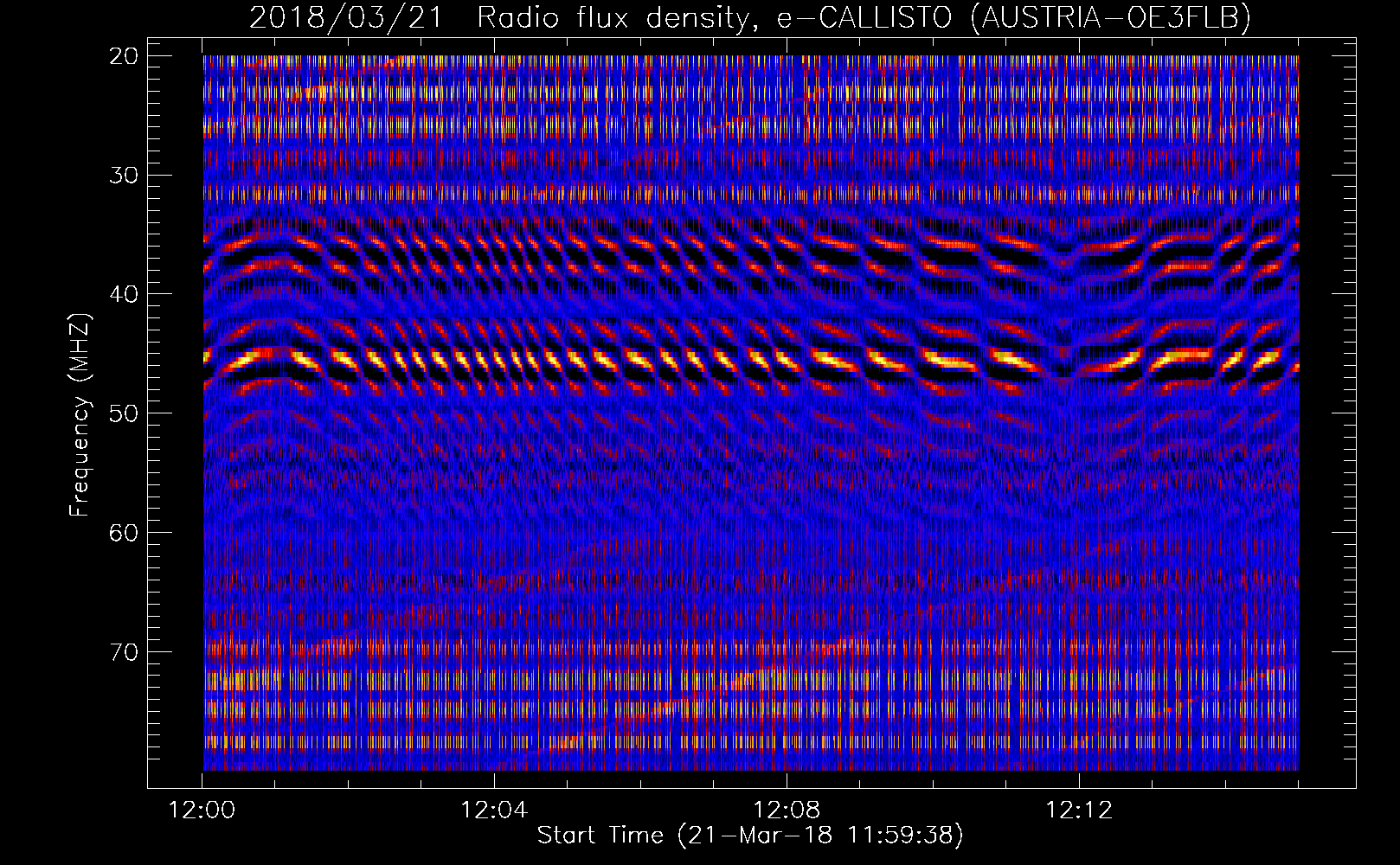1400x865 pixels.
Task: Click the '12:12' time tick label
Action: (x=1079, y=811)
